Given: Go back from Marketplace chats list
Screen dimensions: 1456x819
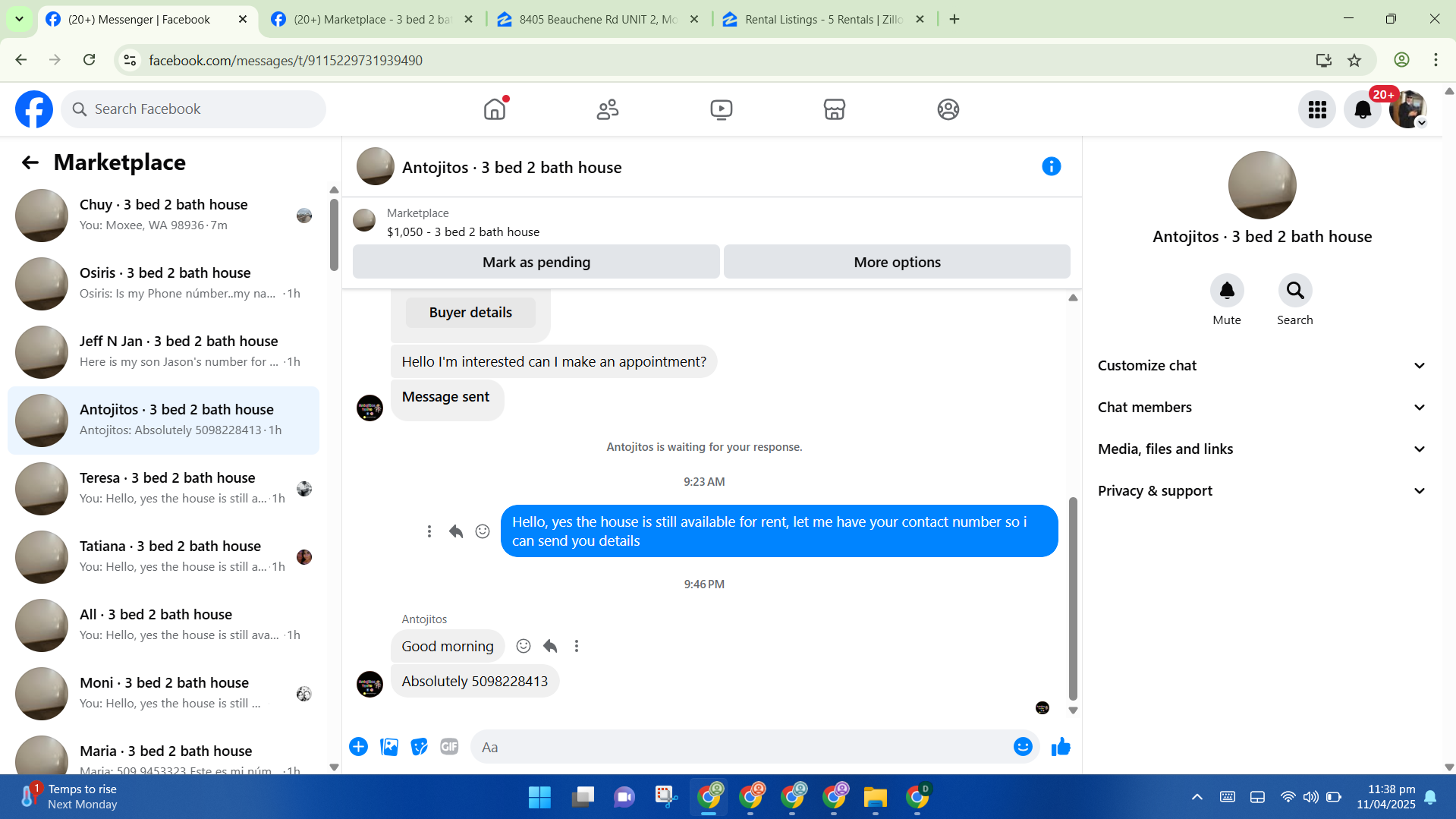Looking at the screenshot, I should 30,162.
